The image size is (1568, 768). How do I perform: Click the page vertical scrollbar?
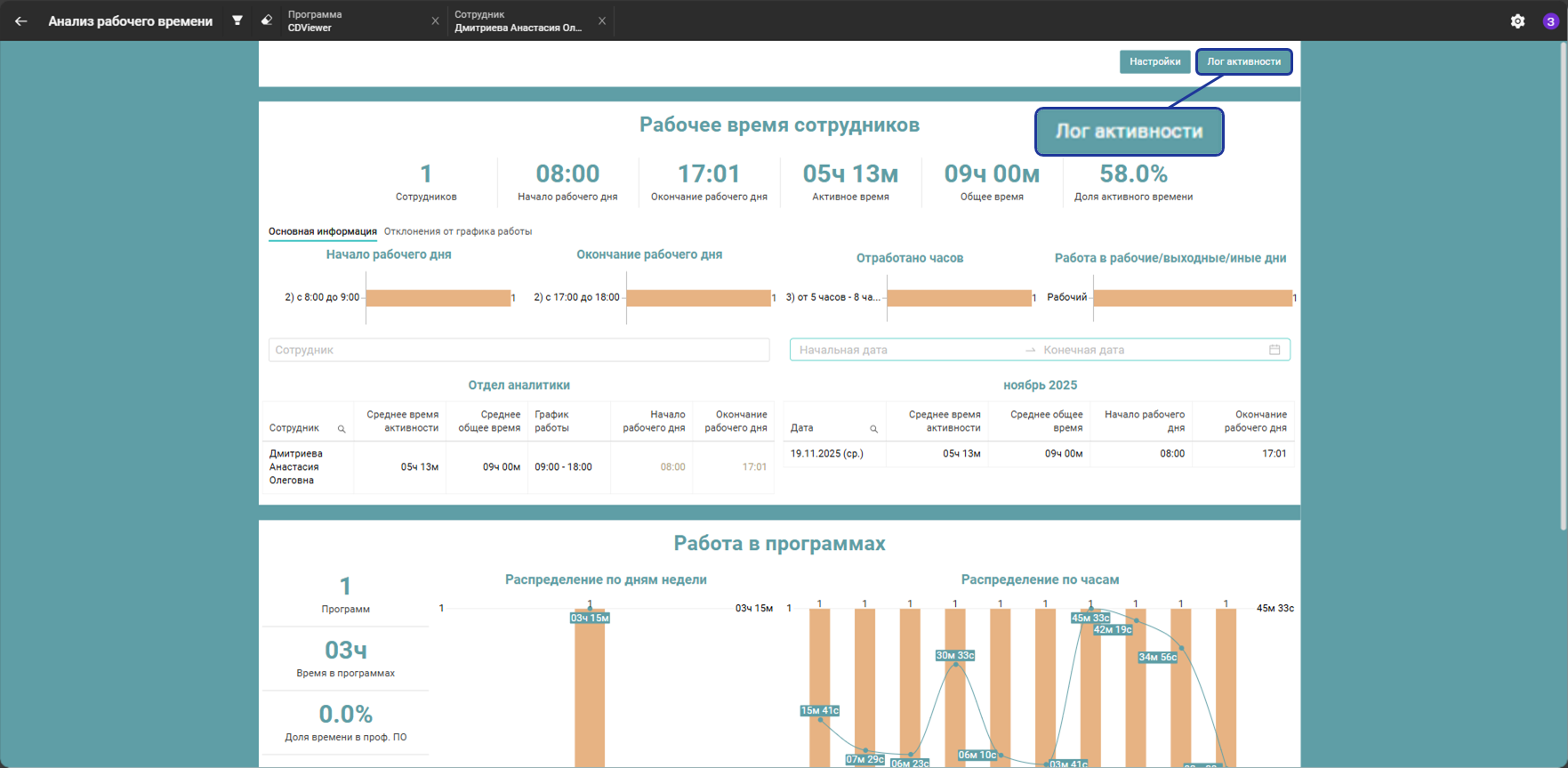[x=1563, y=287]
